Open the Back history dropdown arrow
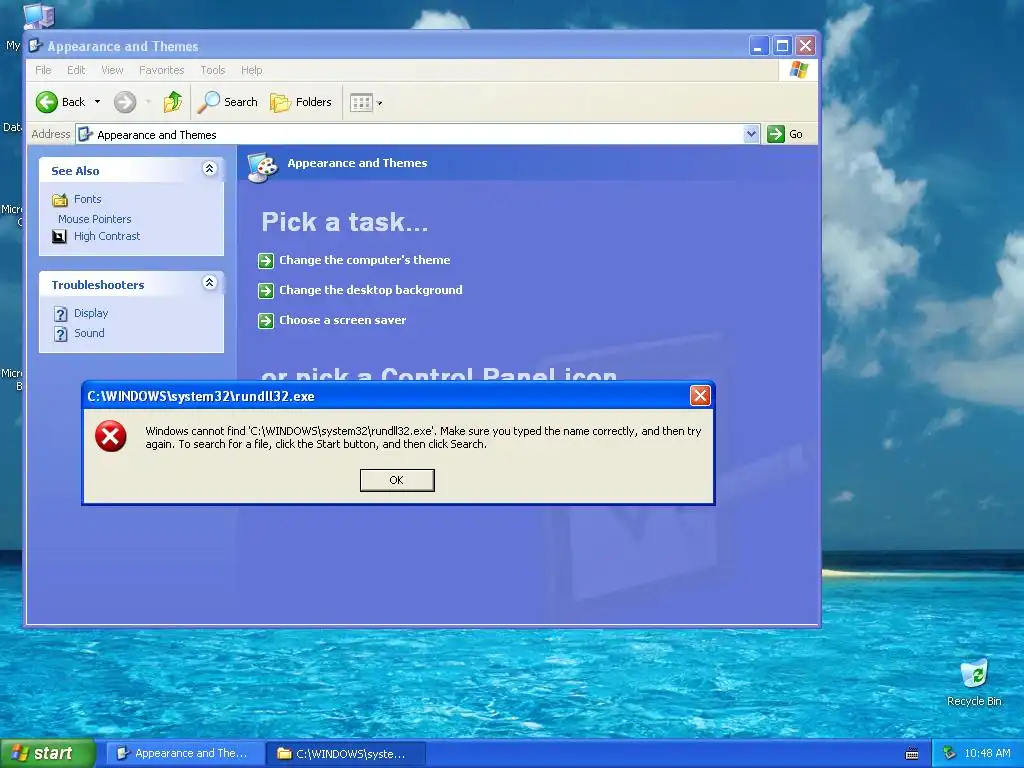Image resolution: width=1024 pixels, height=768 pixels. click(x=97, y=102)
